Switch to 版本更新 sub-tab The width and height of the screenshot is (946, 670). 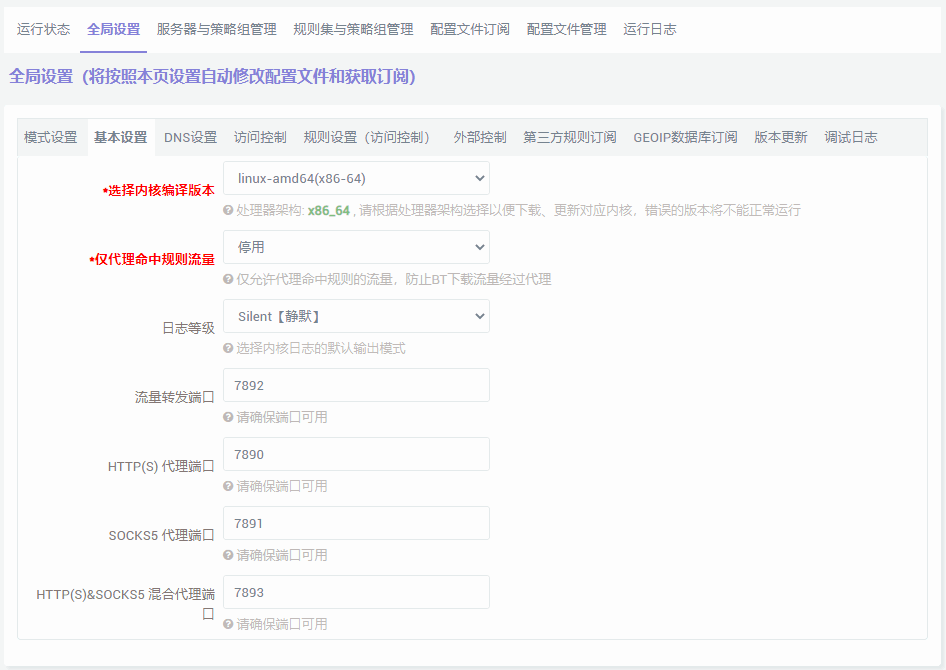coord(780,137)
